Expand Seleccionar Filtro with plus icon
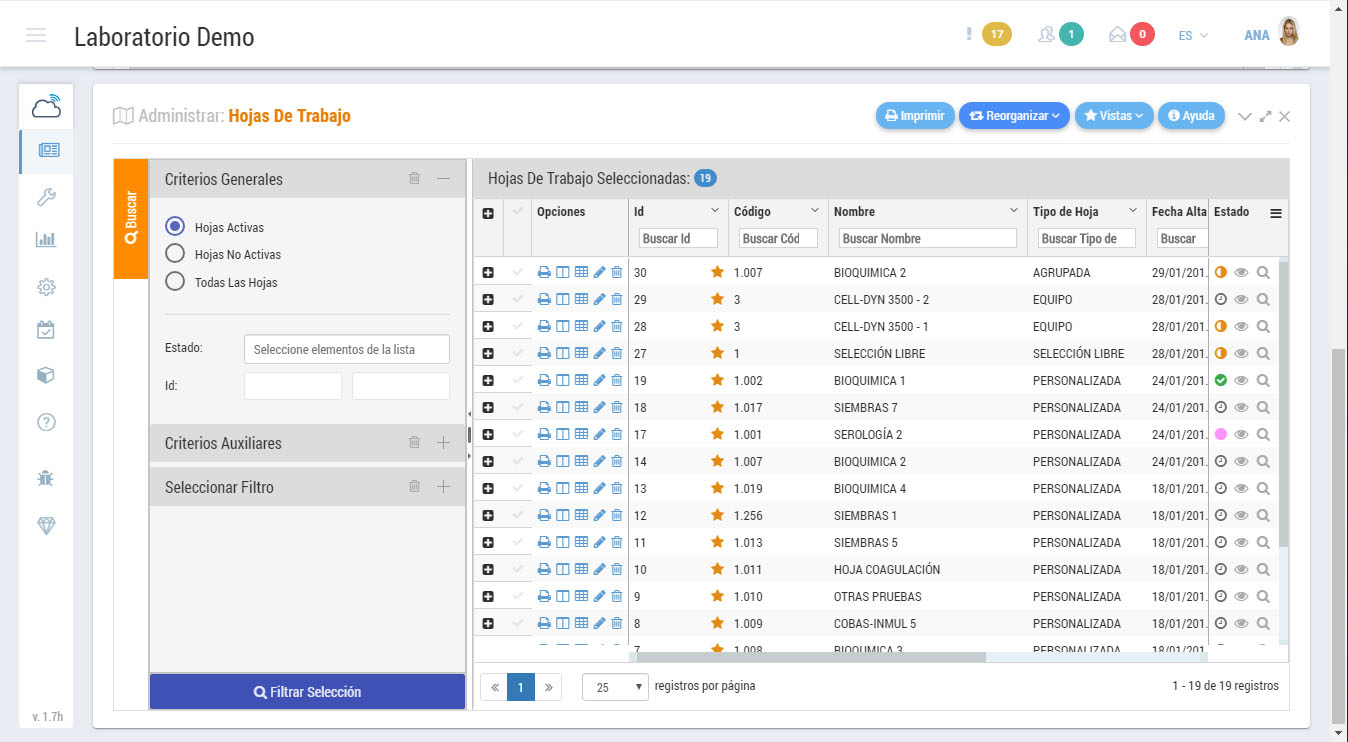Image resolution: width=1348 pixels, height=742 pixels. click(444, 486)
